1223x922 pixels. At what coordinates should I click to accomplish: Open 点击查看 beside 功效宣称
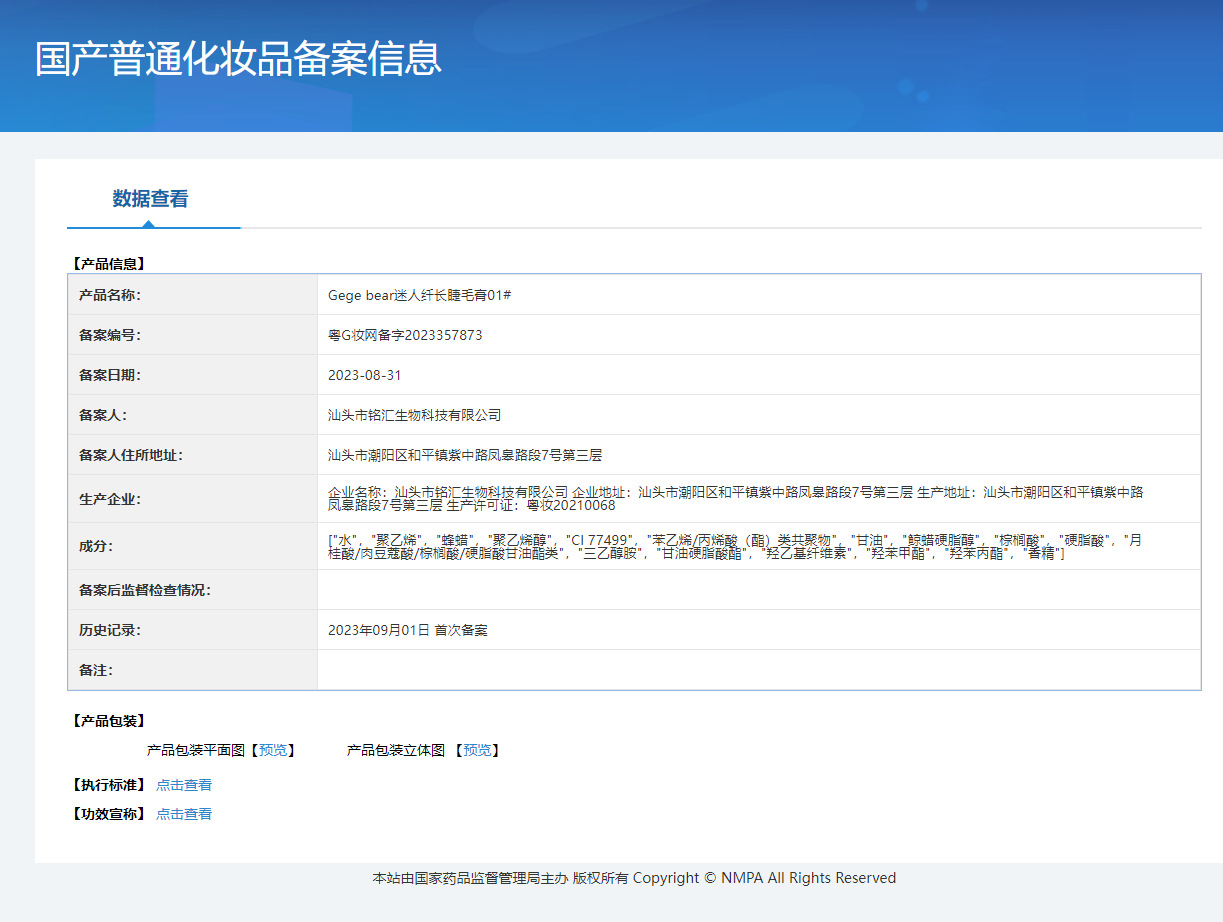click(184, 814)
